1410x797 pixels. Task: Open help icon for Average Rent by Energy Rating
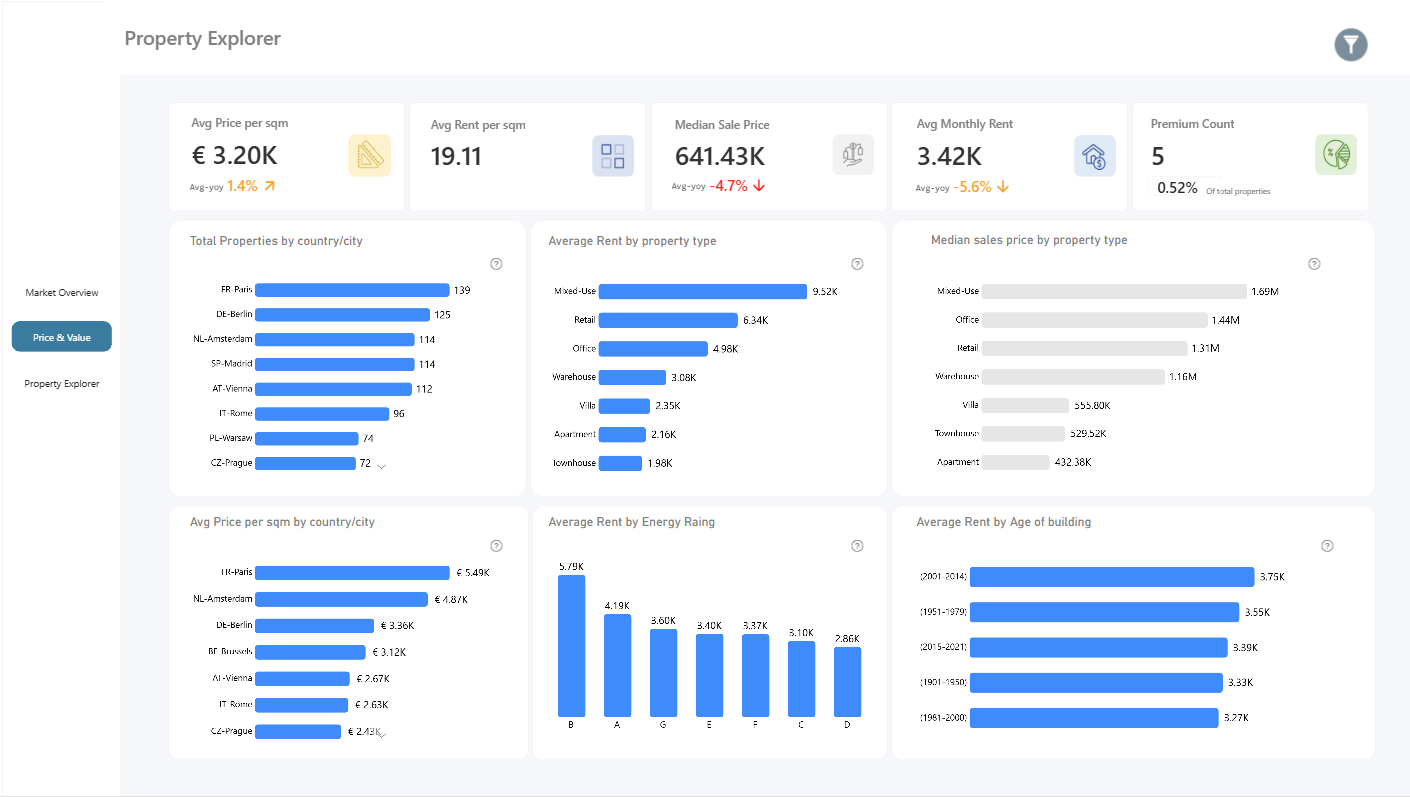pos(857,546)
